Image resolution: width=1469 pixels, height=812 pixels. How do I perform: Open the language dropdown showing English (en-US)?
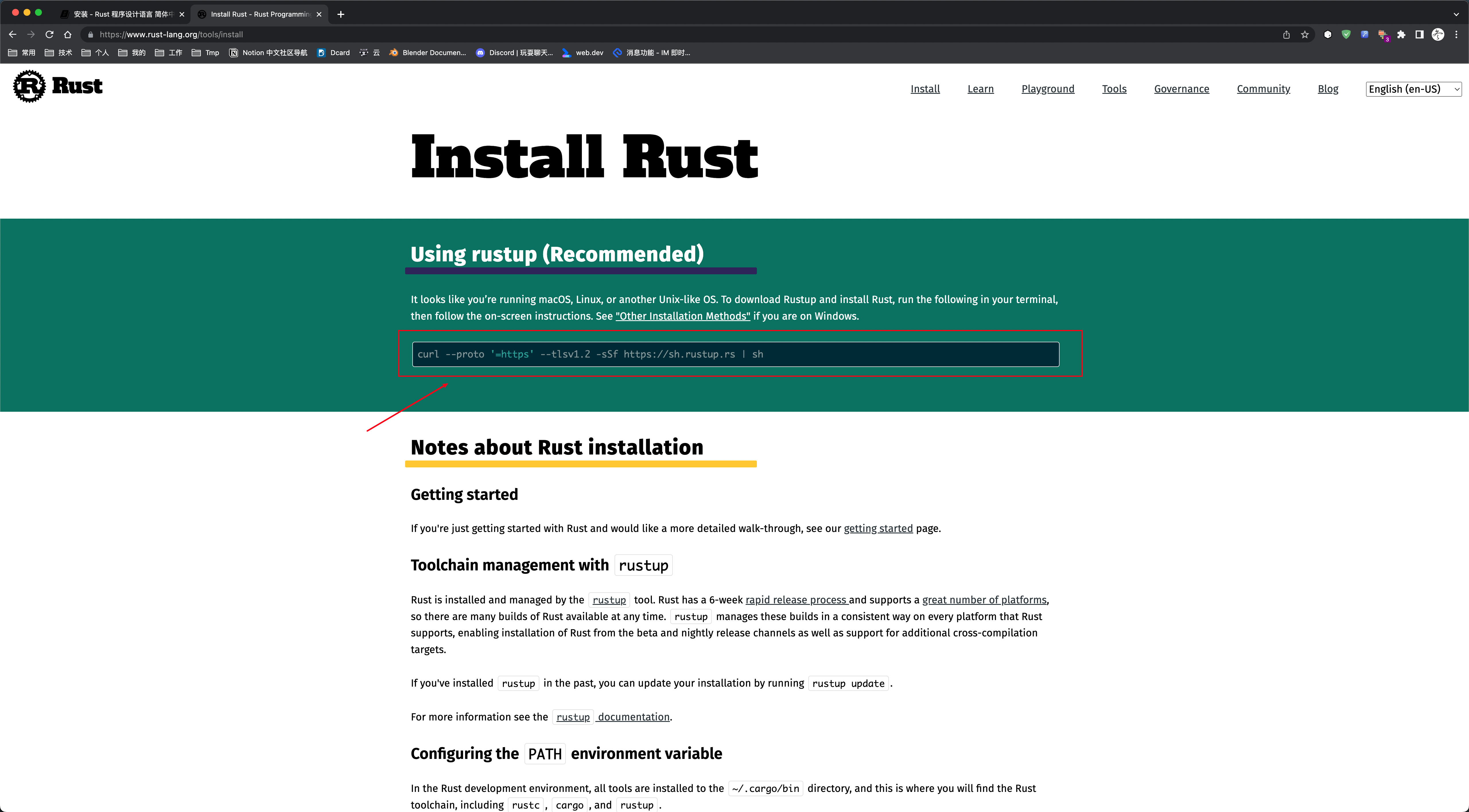(1413, 89)
